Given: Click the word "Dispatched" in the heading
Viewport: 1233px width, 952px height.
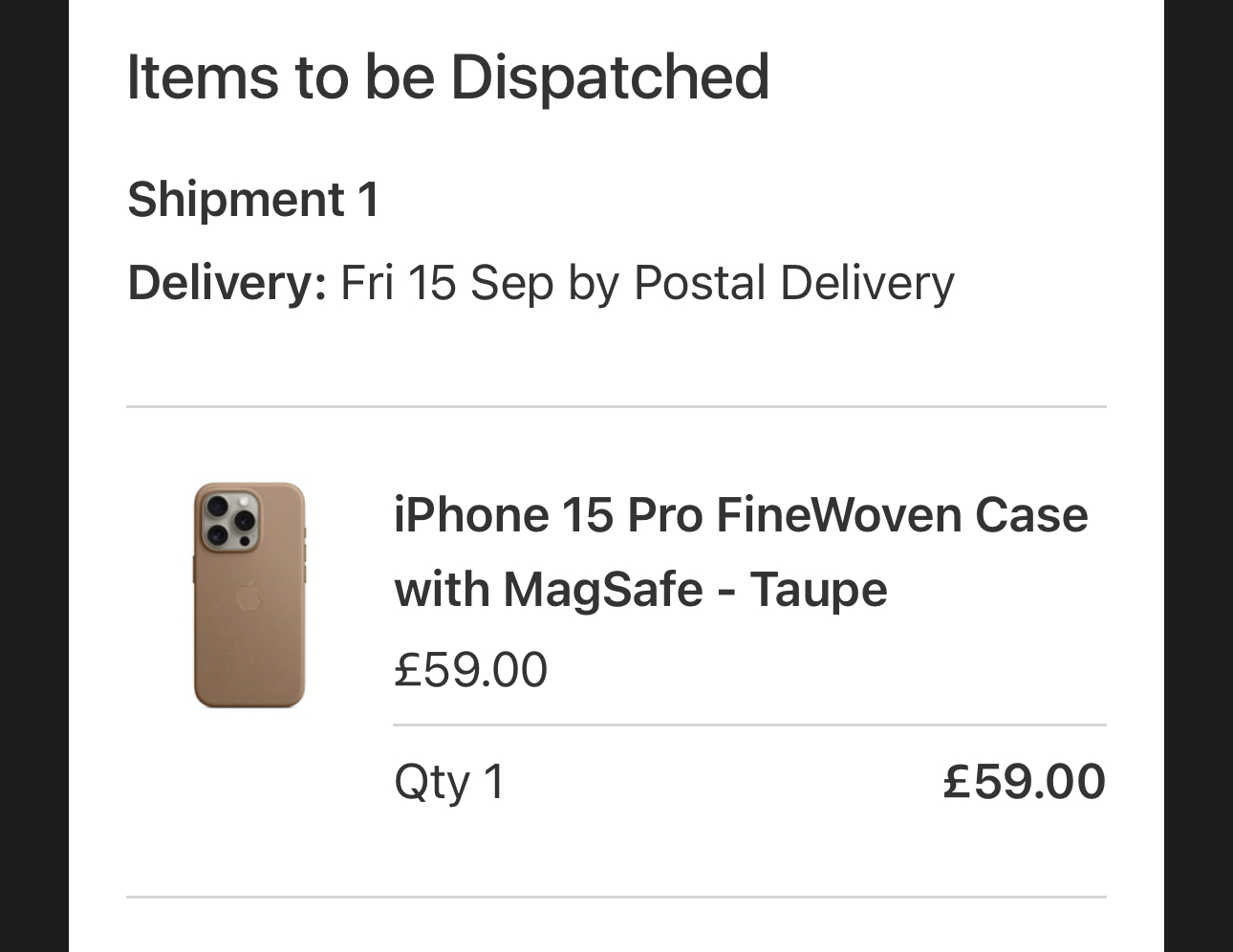Looking at the screenshot, I should click(x=610, y=77).
